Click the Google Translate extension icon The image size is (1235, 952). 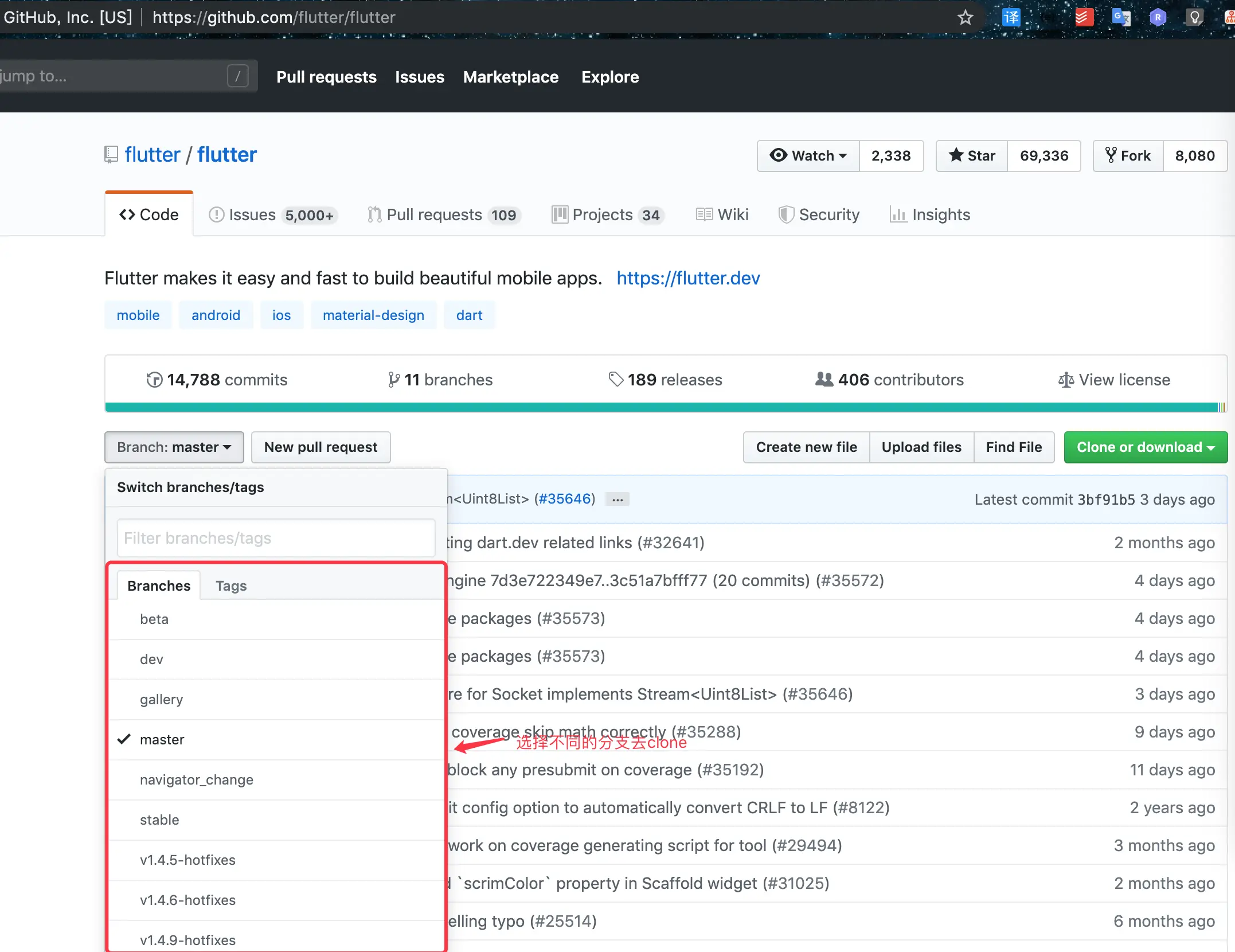[x=1120, y=17]
